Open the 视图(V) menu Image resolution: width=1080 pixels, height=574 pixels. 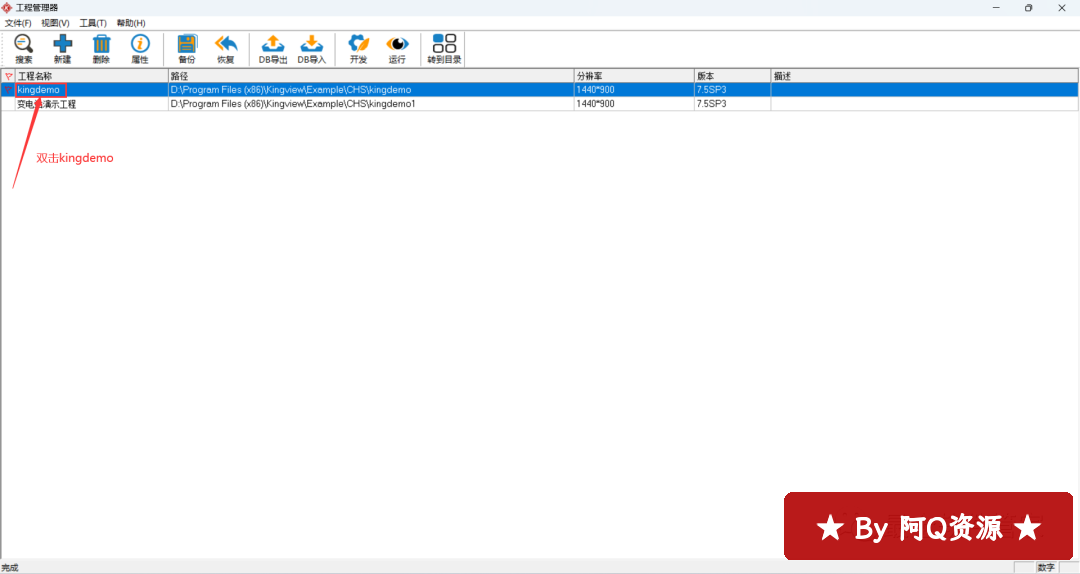55,23
